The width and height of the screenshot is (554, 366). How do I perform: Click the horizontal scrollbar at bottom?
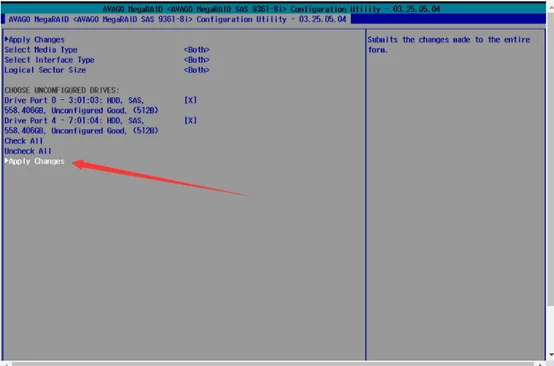point(272,364)
